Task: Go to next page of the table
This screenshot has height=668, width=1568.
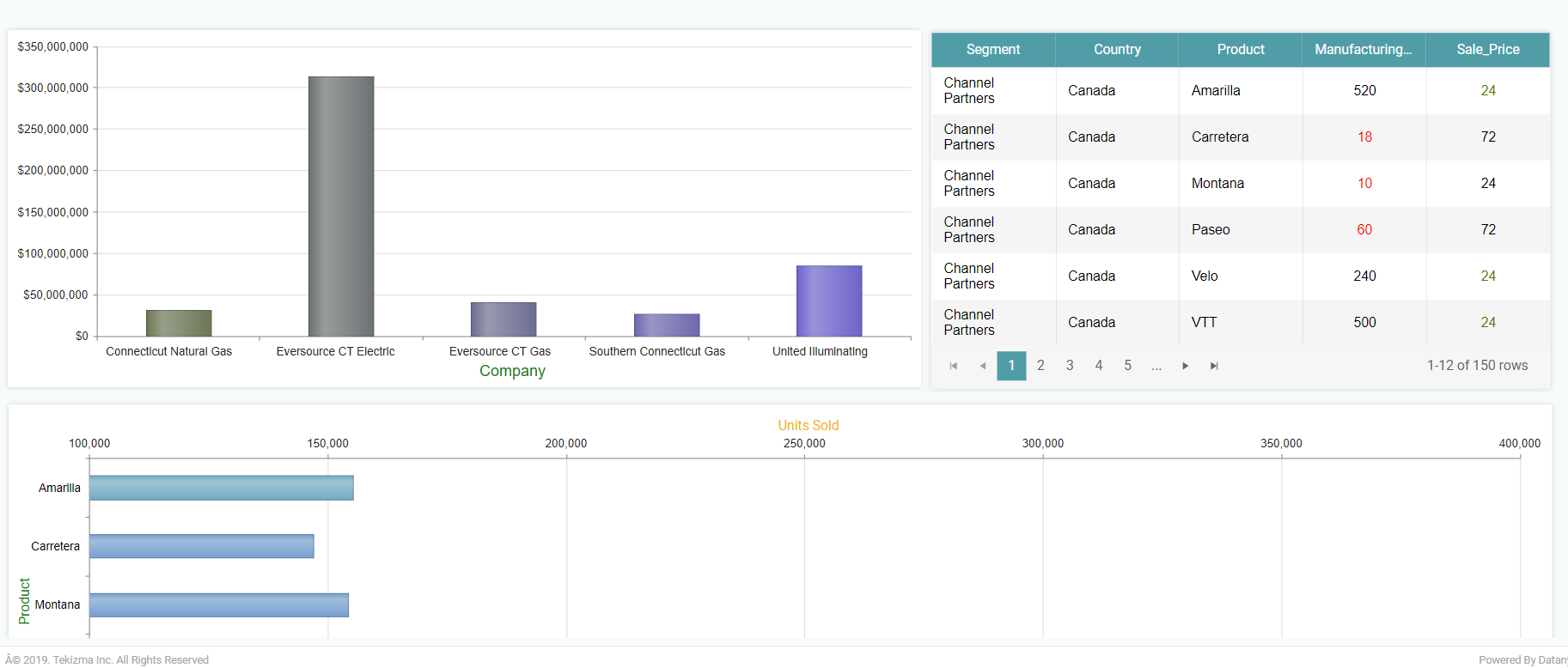Action: [1185, 366]
